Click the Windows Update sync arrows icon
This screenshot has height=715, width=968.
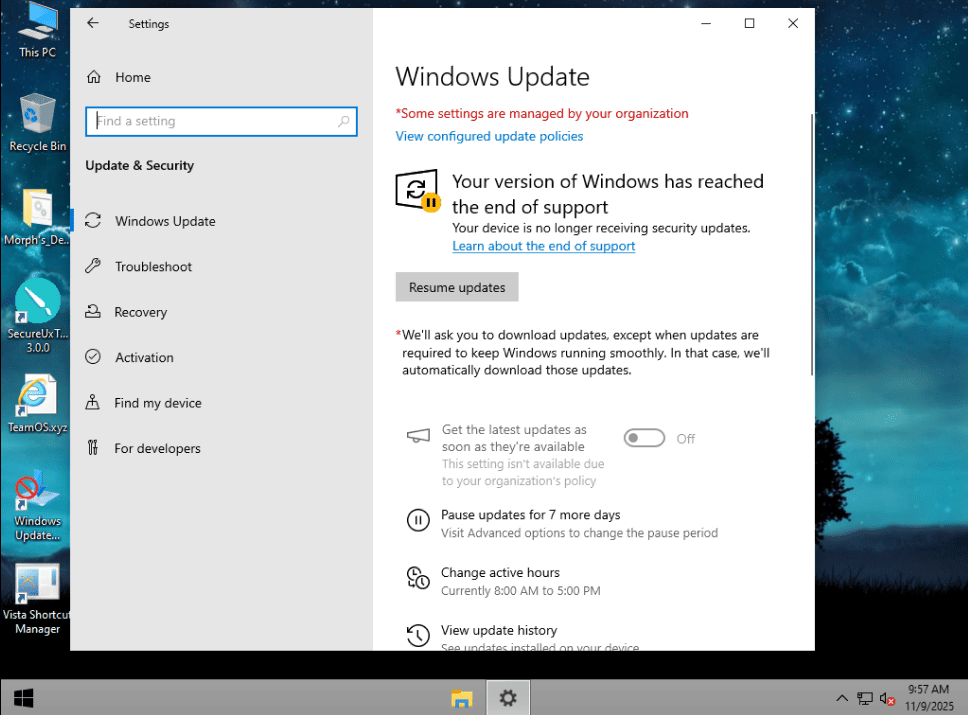pyautogui.click(x=93, y=220)
